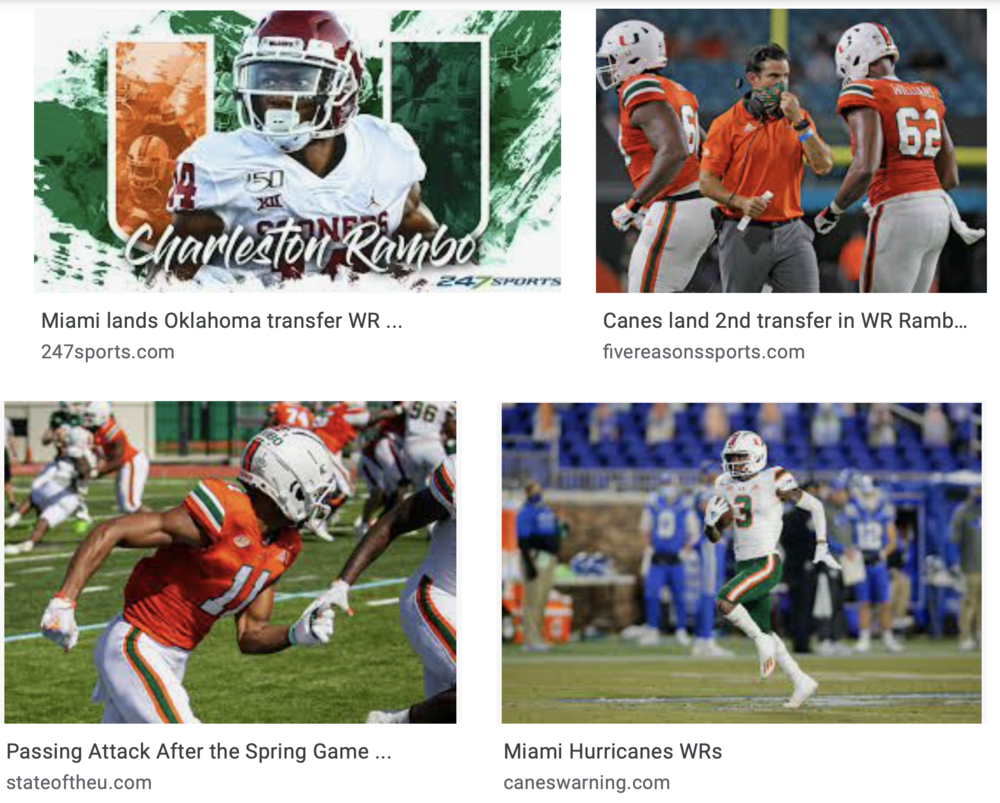Visit the caneswarning.com source link
Viewport: 1000px width, 803px height.
(x=586, y=782)
